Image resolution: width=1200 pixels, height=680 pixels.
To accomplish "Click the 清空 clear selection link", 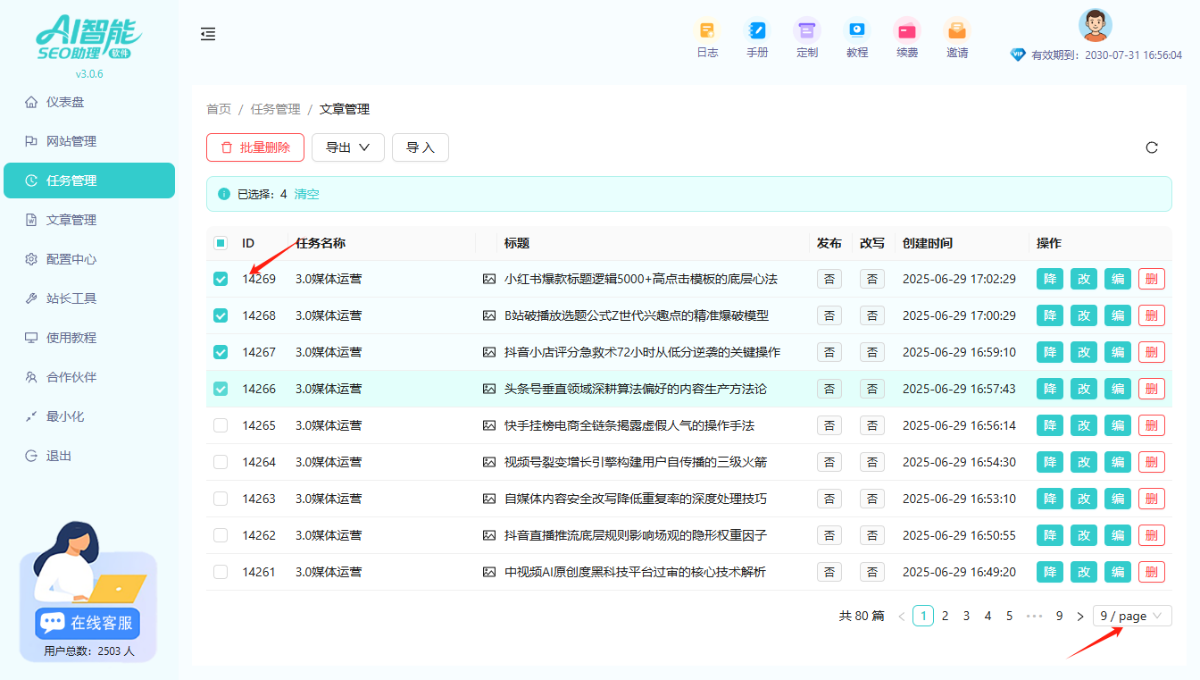I will [307, 194].
